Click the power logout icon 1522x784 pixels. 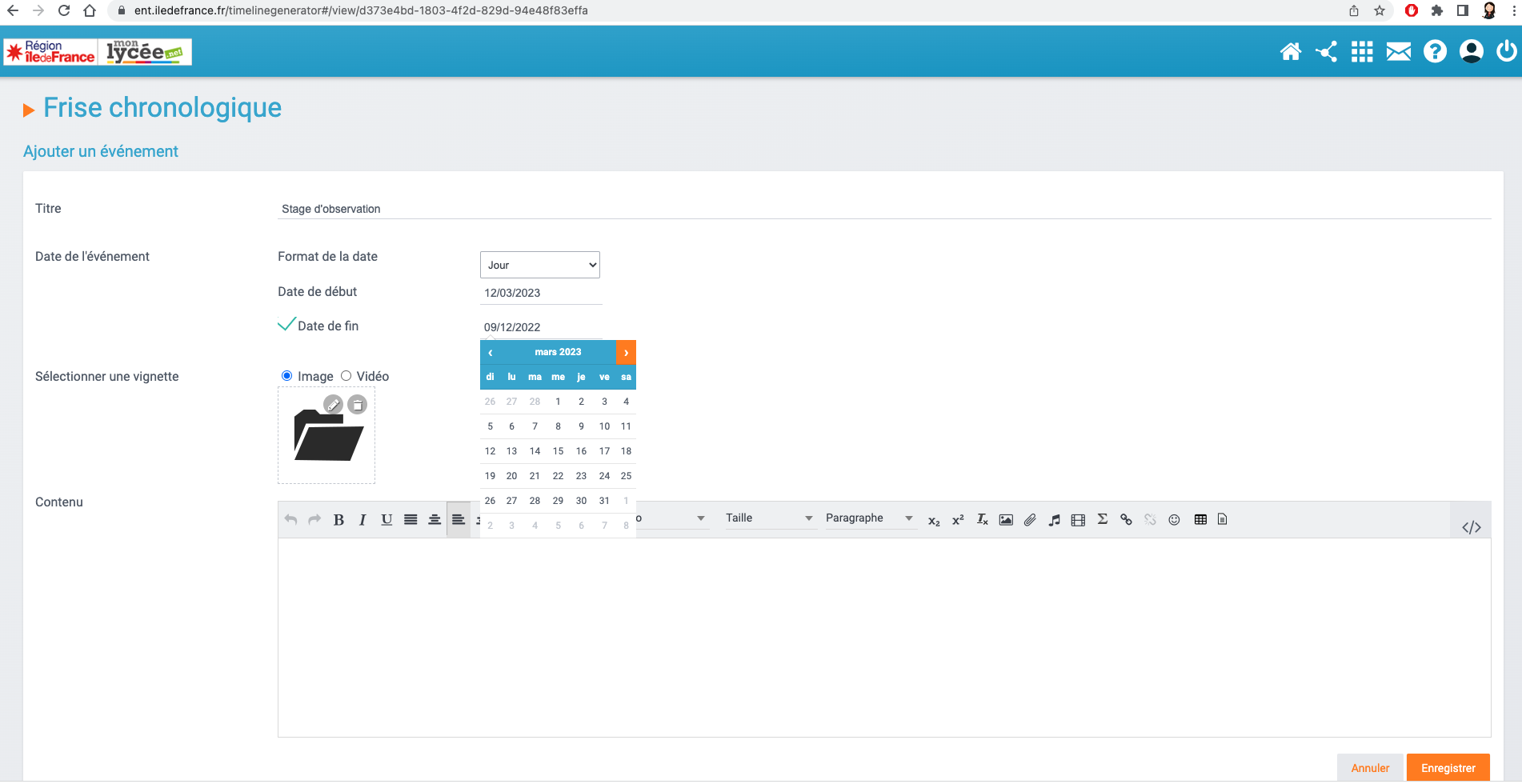pyautogui.click(x=1506, y=52)
